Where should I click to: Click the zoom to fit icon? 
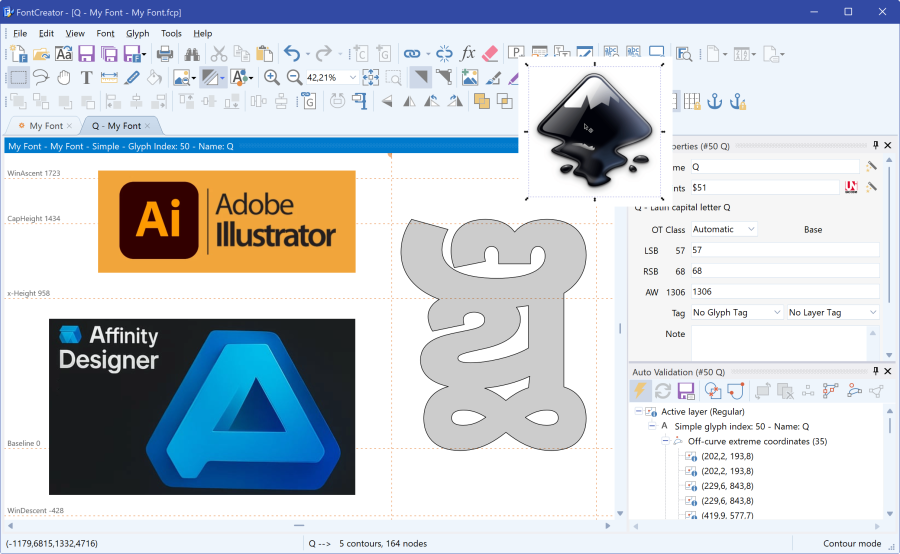pyautogui.click(x=371, y=77)
